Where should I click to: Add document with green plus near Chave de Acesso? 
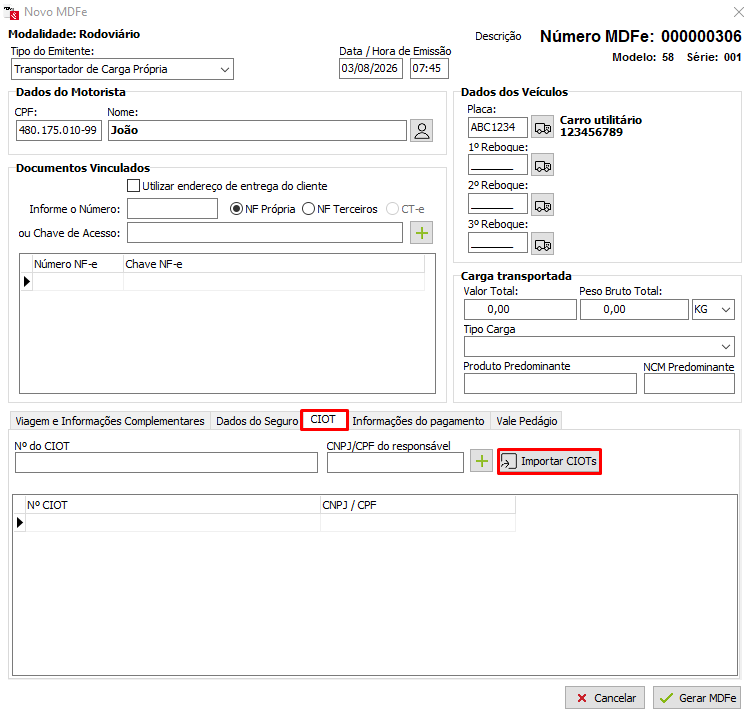tap(421, 233)
